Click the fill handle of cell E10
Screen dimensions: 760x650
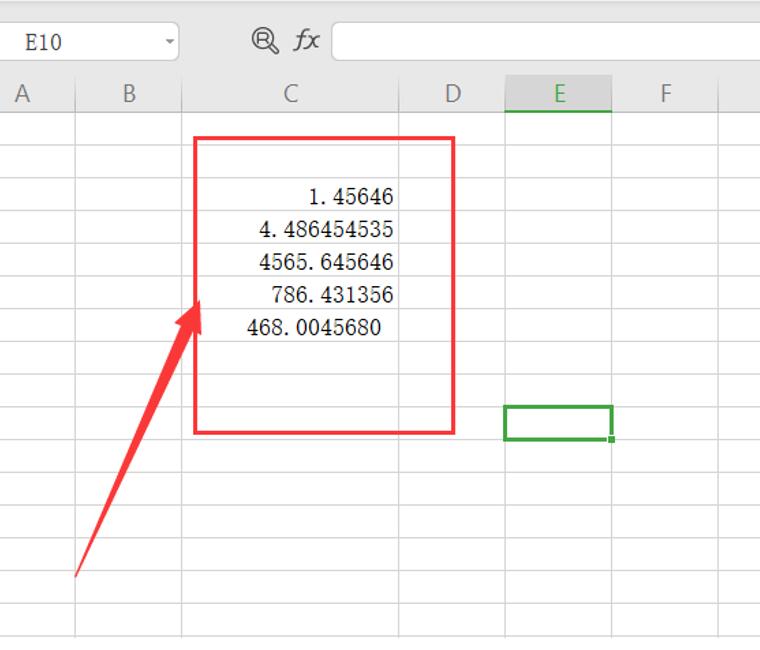click(611, 439)
